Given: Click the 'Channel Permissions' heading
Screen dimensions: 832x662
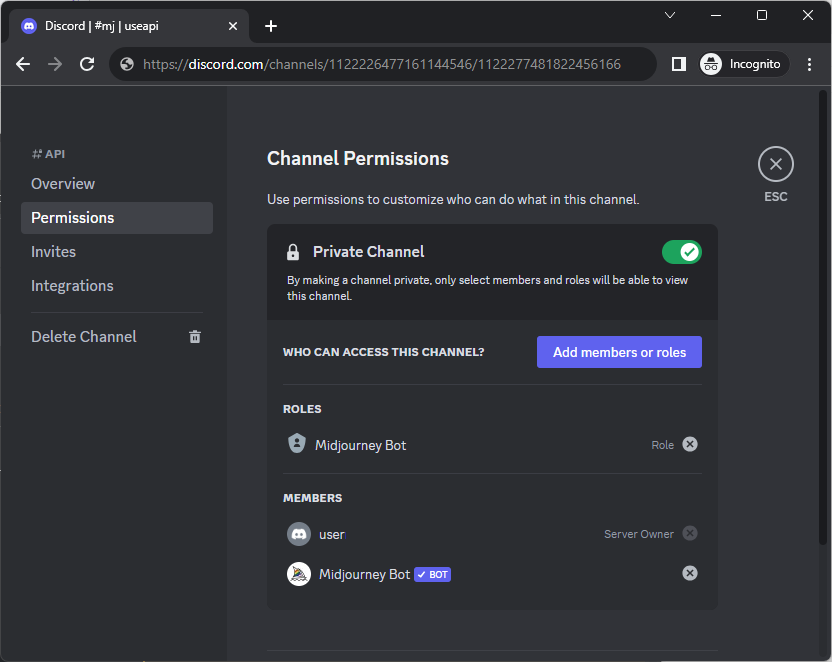Looking at the screenshot, I should (x=358, y=159).
